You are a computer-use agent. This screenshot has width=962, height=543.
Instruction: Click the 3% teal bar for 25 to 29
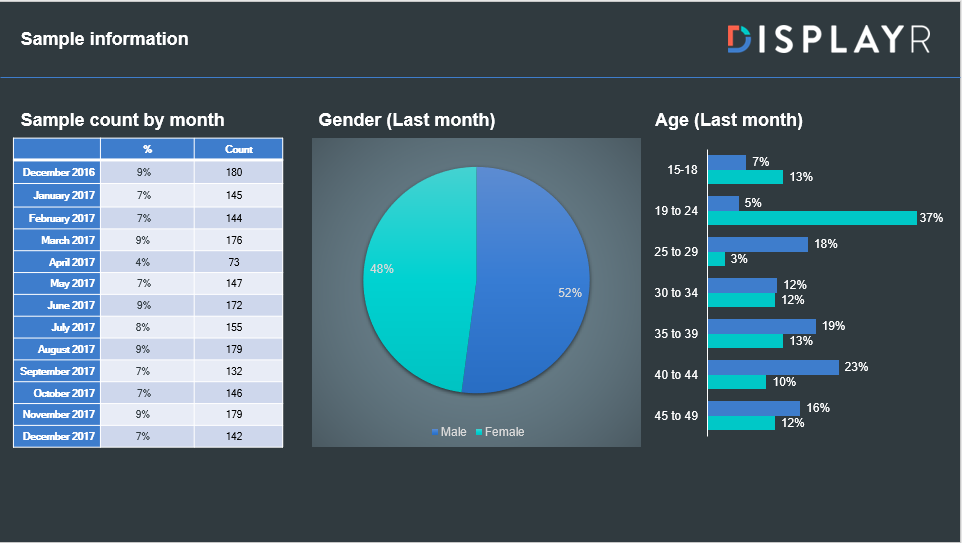[x=716, y=259]
